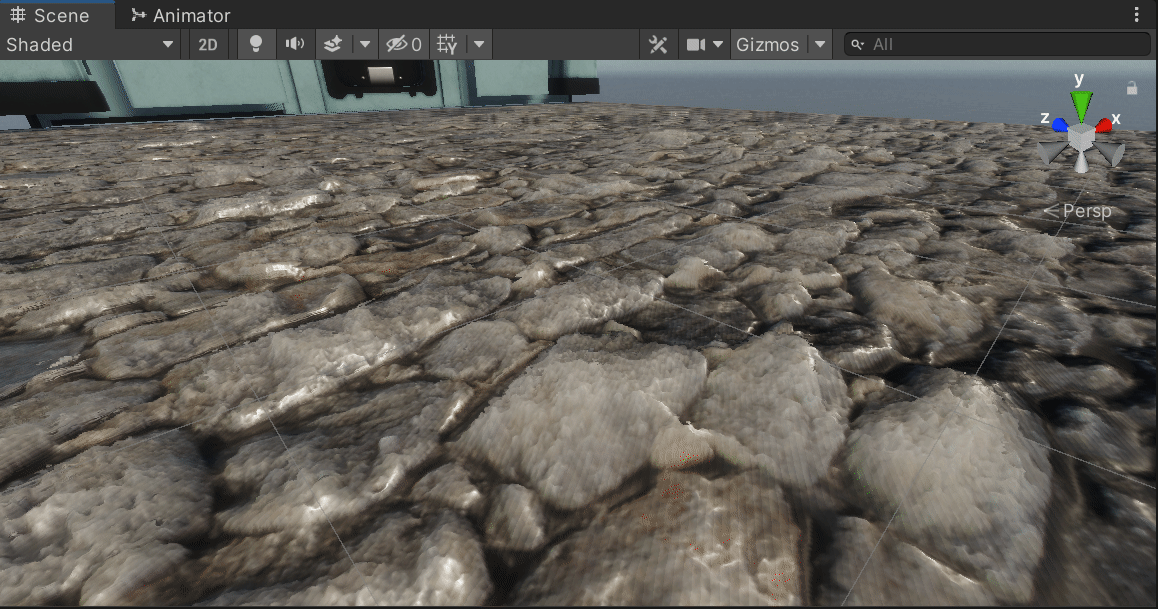The height and width of the screenshot is (609, 1158).
Task: Switch to the Animator tab
Action: [181, 15]
